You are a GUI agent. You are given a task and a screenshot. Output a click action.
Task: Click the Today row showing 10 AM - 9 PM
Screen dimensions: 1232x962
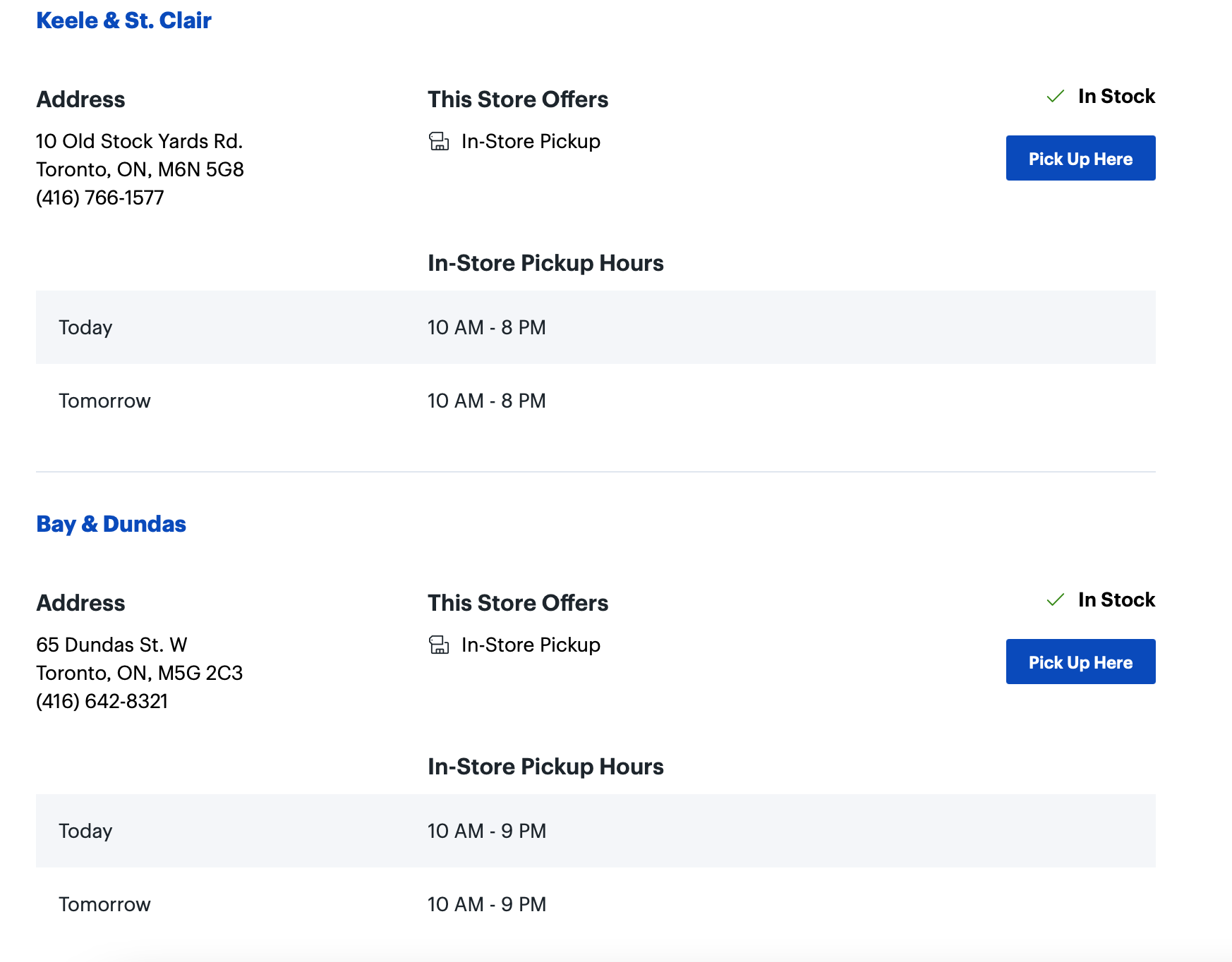coord(596,831)
